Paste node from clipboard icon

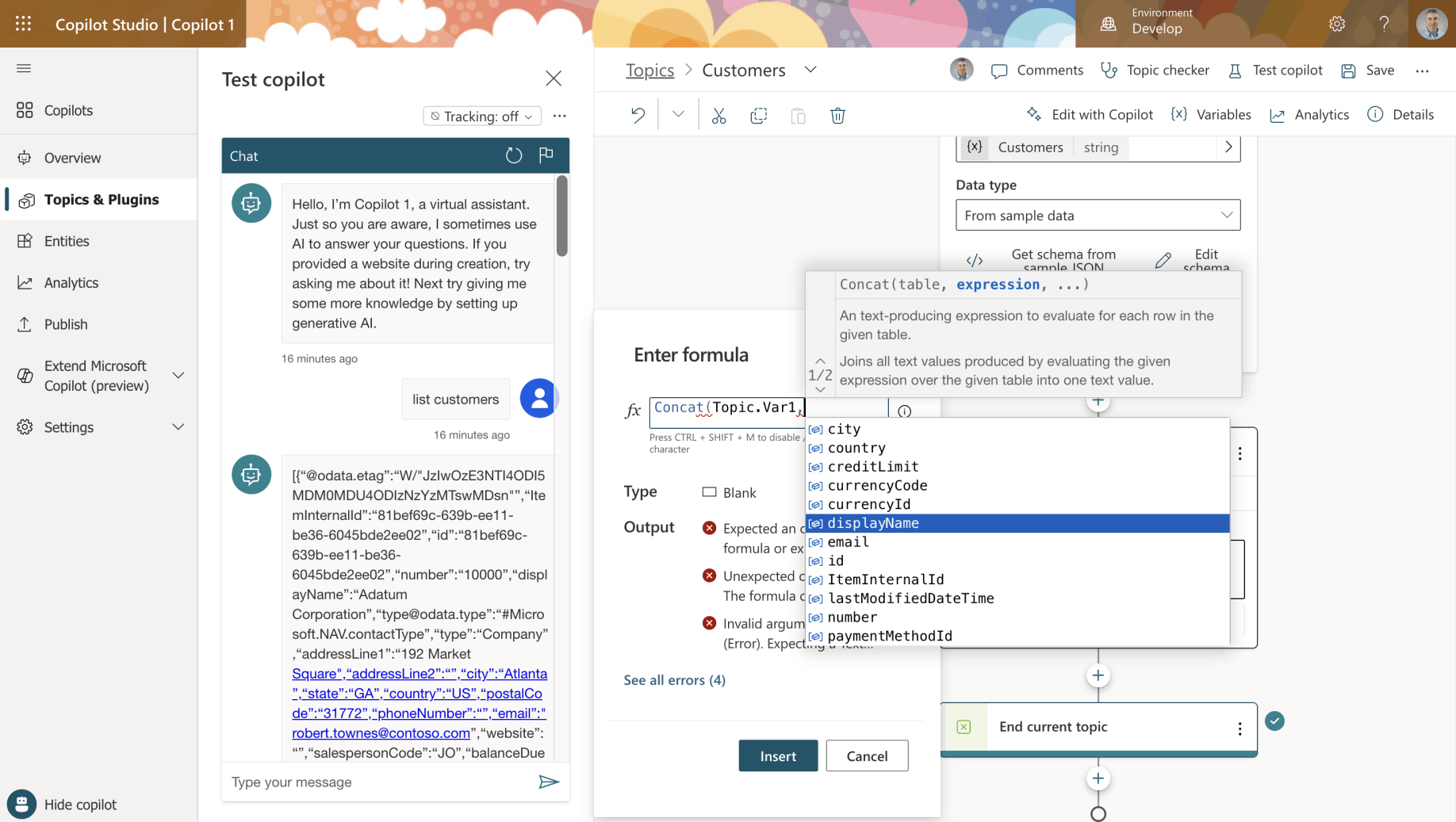click(x=799, y=116)
